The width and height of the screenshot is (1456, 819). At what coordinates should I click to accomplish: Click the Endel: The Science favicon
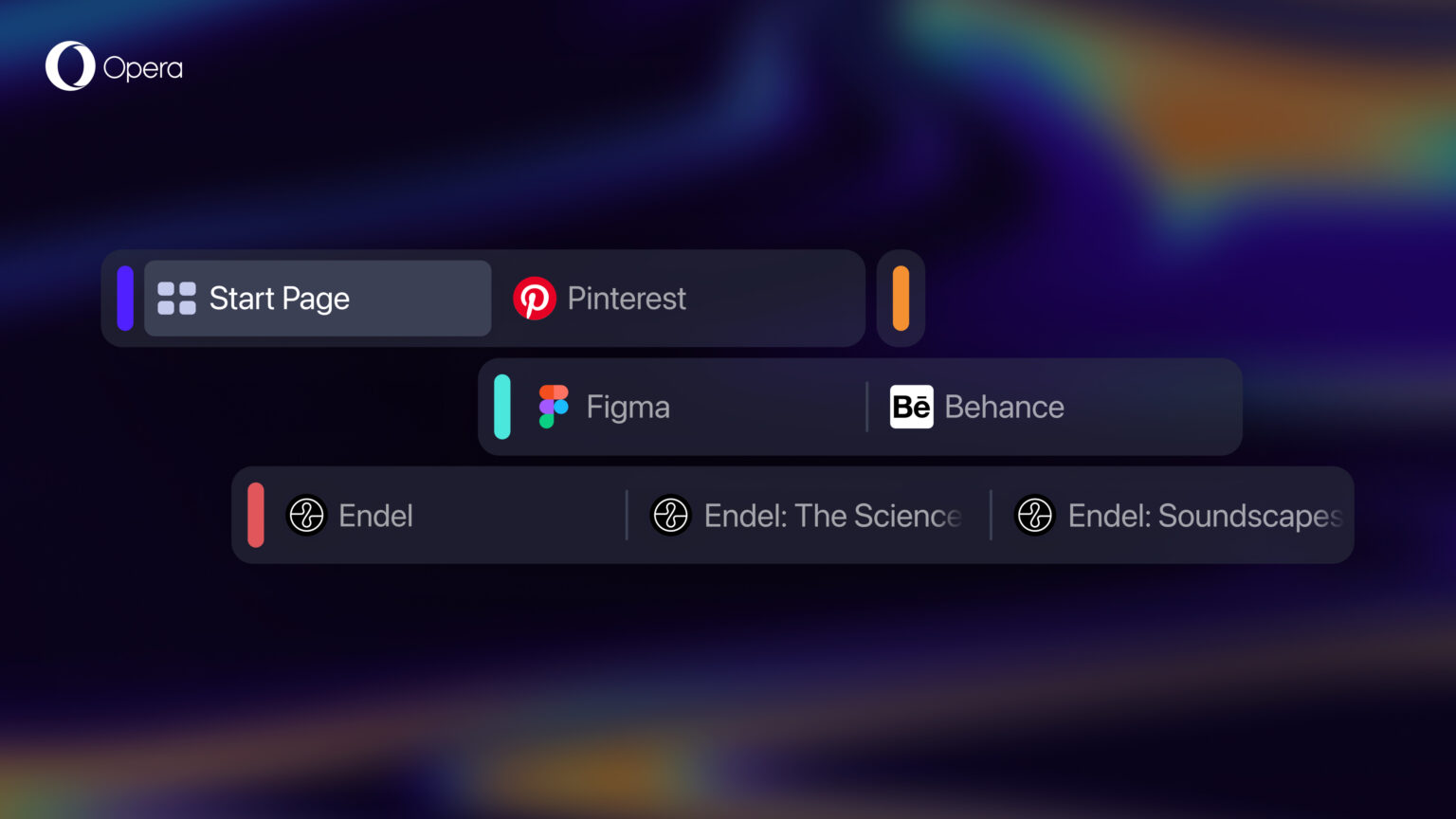tap(671, 516)
